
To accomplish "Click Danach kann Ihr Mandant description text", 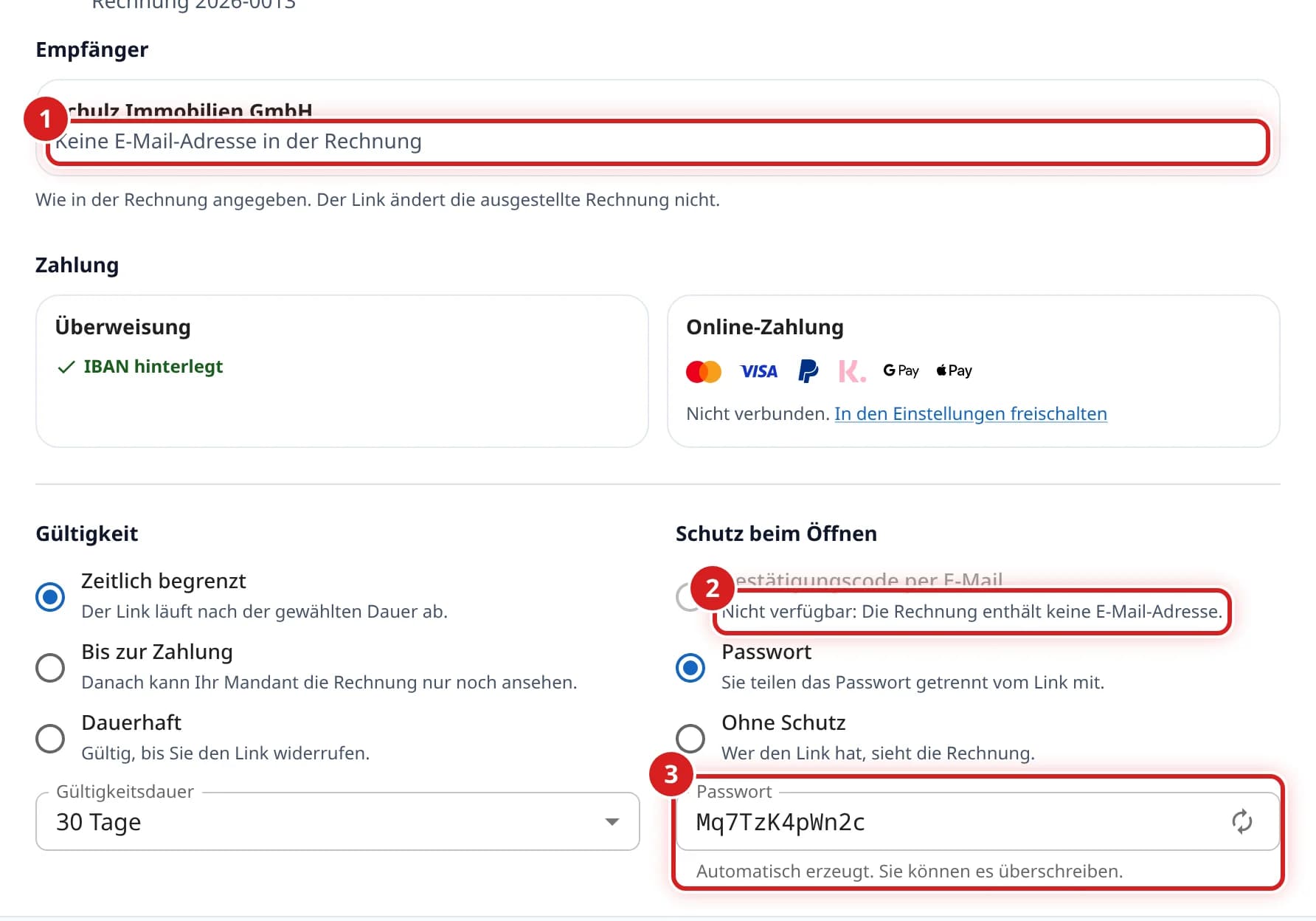I will click(x=329, y=682).
